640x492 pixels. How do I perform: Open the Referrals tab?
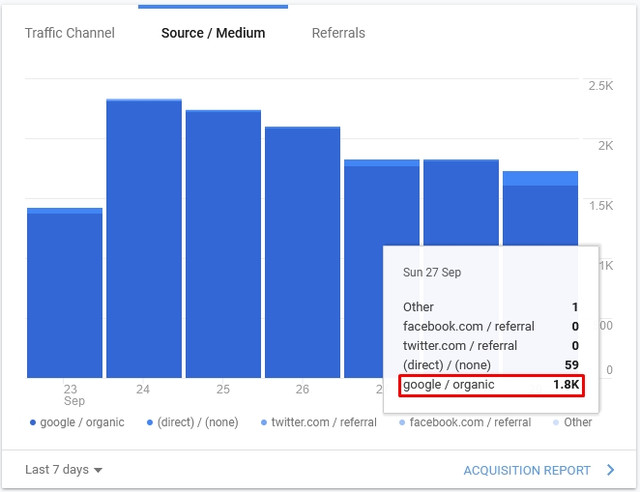tap(338, 33)
